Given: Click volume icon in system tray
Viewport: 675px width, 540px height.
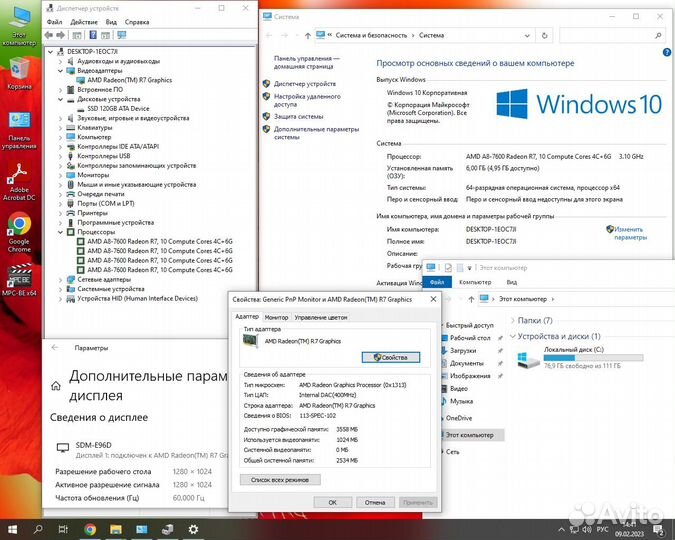Looking at the screenshot, I should coord(587,529).
